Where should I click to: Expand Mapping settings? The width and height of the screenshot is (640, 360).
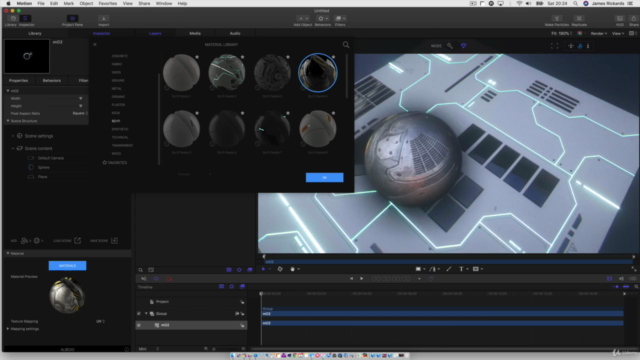pos(8,329)
